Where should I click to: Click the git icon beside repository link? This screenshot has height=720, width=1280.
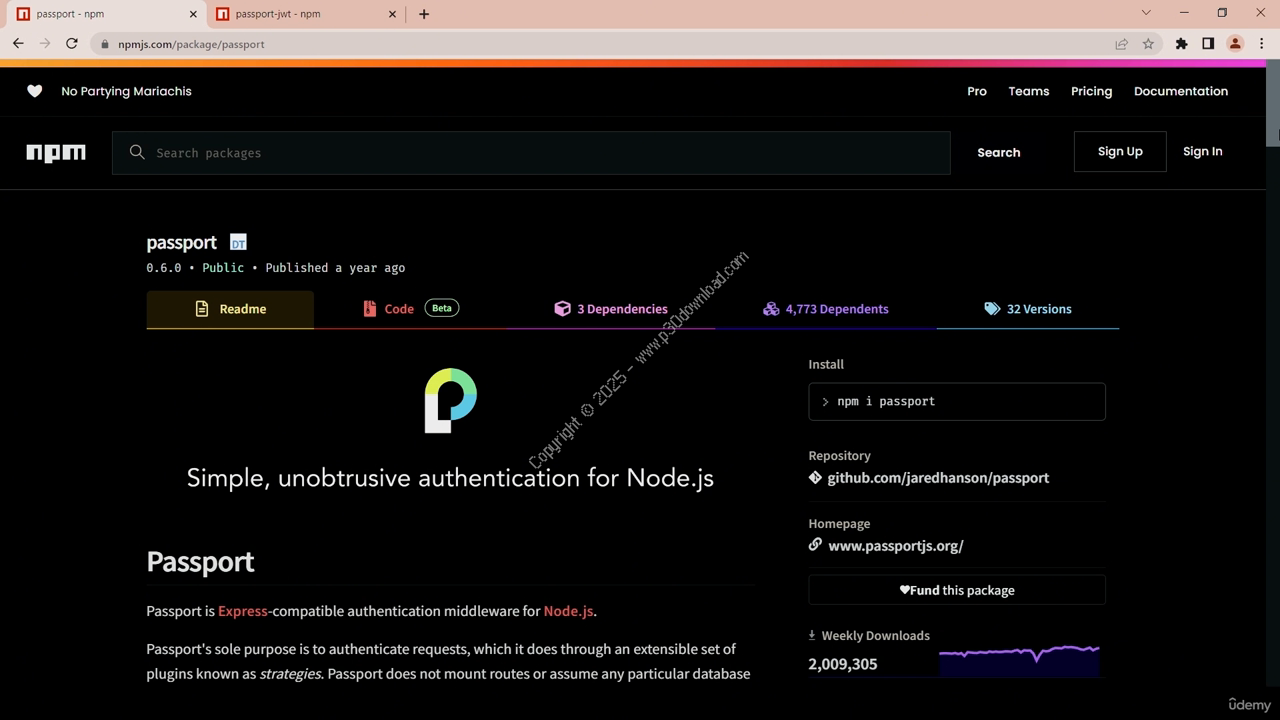click(x=815, y=478)
